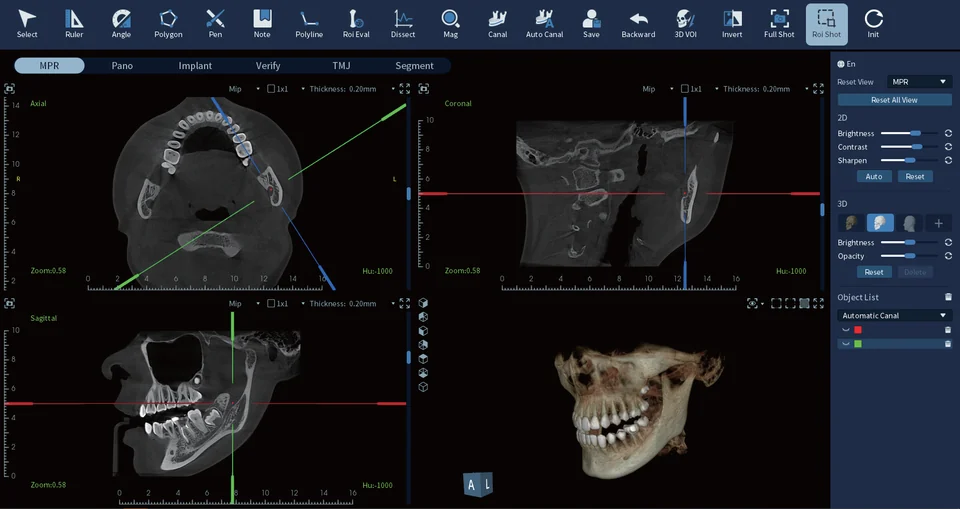Screen dimensions: 960x509
Task: Capture screenshot of the Coronal view
Action: (x=424, y=89)
